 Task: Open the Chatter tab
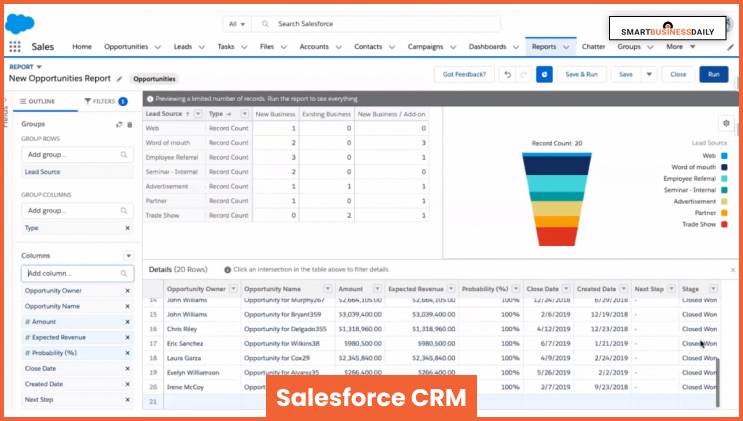click(x=593, y=46)
